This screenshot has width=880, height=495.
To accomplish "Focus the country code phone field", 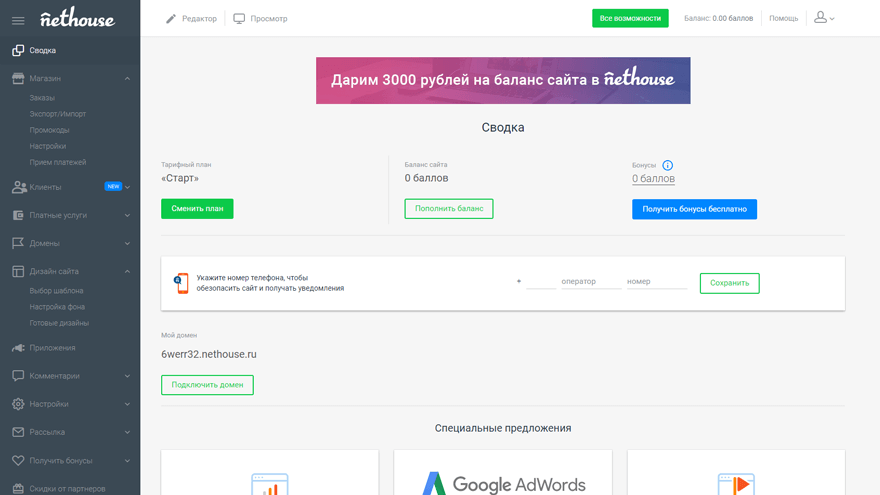I will (x=541, y=282).
